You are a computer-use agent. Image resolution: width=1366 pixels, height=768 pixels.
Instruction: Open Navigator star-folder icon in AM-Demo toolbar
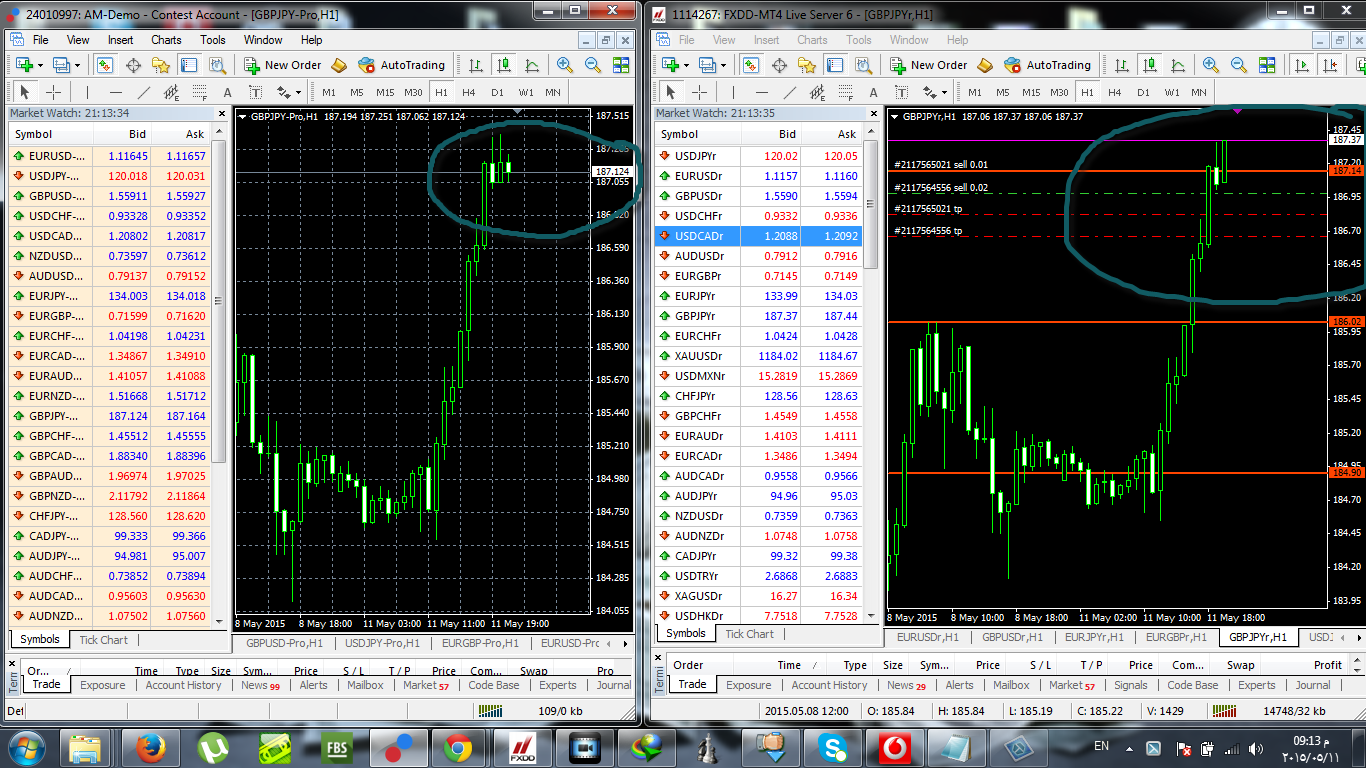click(161, 65)
